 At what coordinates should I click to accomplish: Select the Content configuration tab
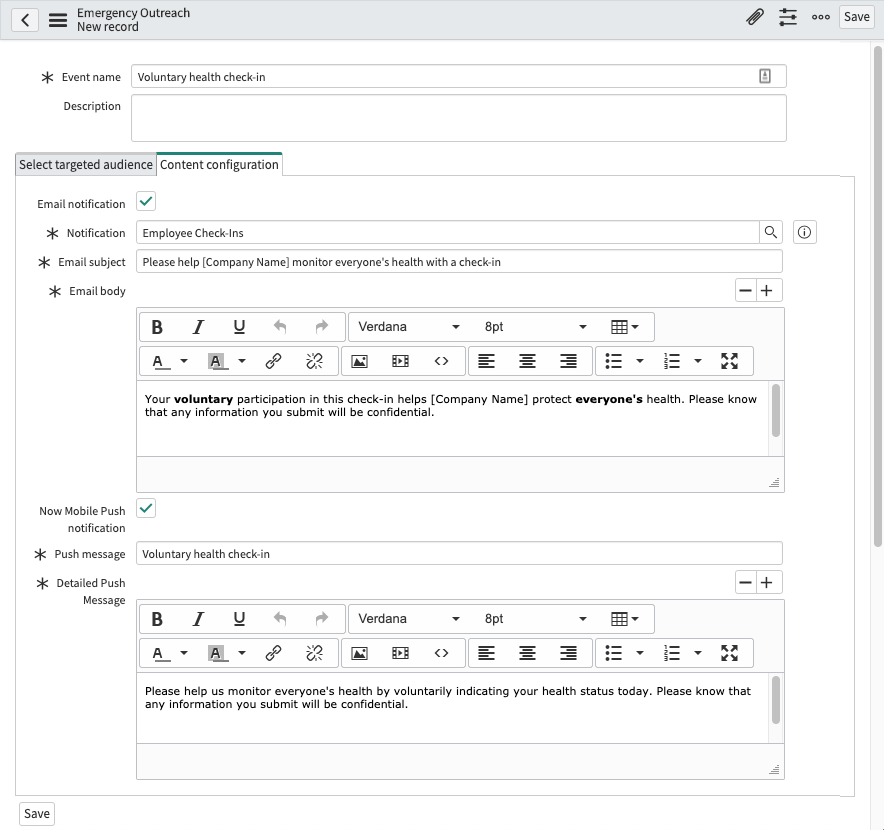(219, 165)
